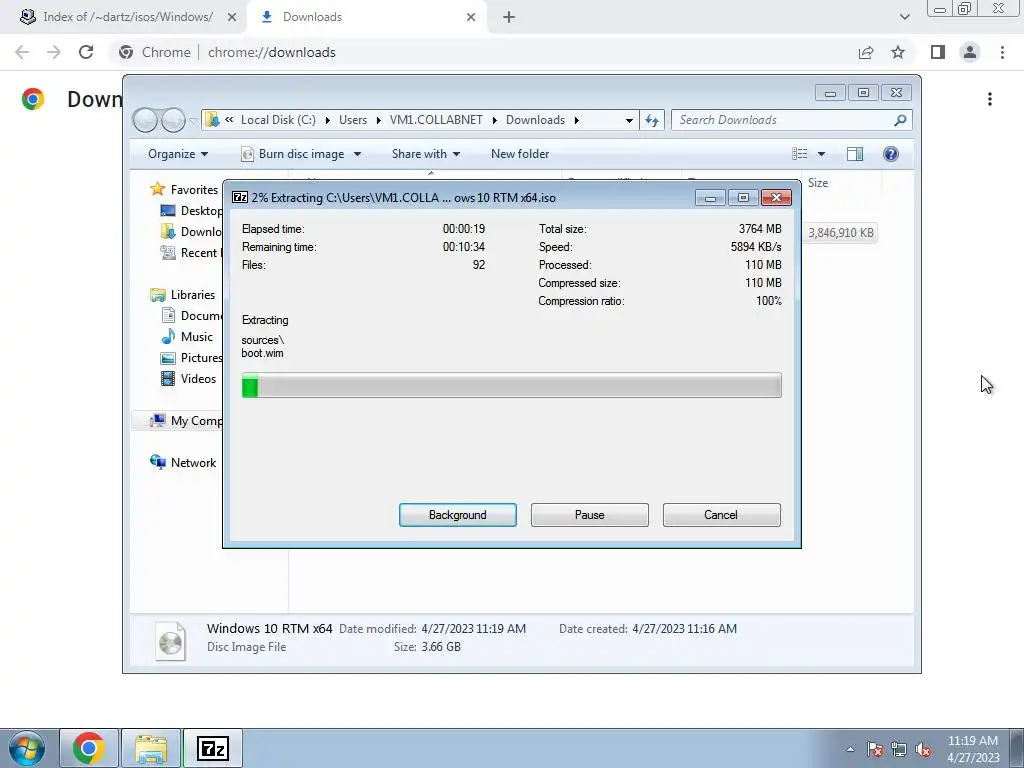Image resolution: width=1024 pixels, height=768 pixels.
Task: Open the Share with menu
Action: pos(426,154)
